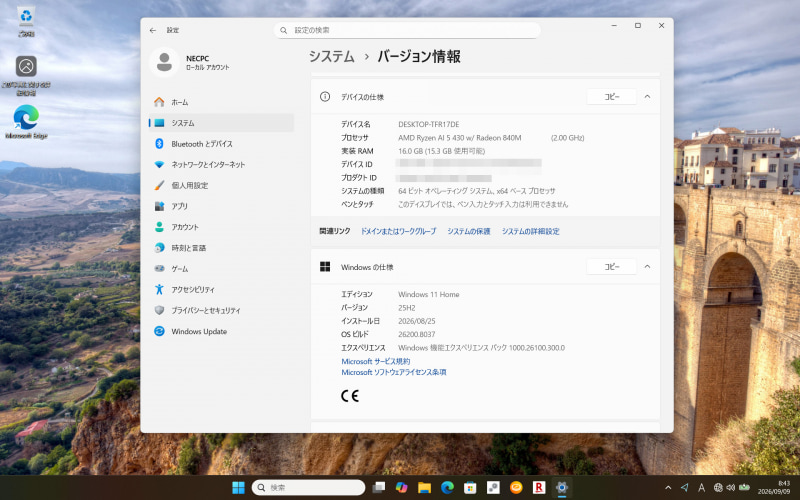
Task: Open 個人用設定 personalization page
Action: pos(221,185)
